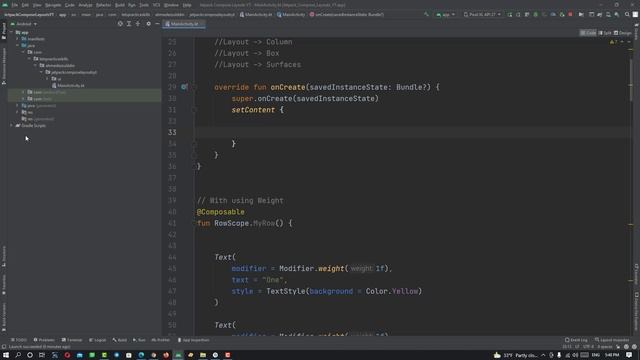Viewport: 640px width, 360px height.
Task: Expand the res folder node
Action: 18,112
